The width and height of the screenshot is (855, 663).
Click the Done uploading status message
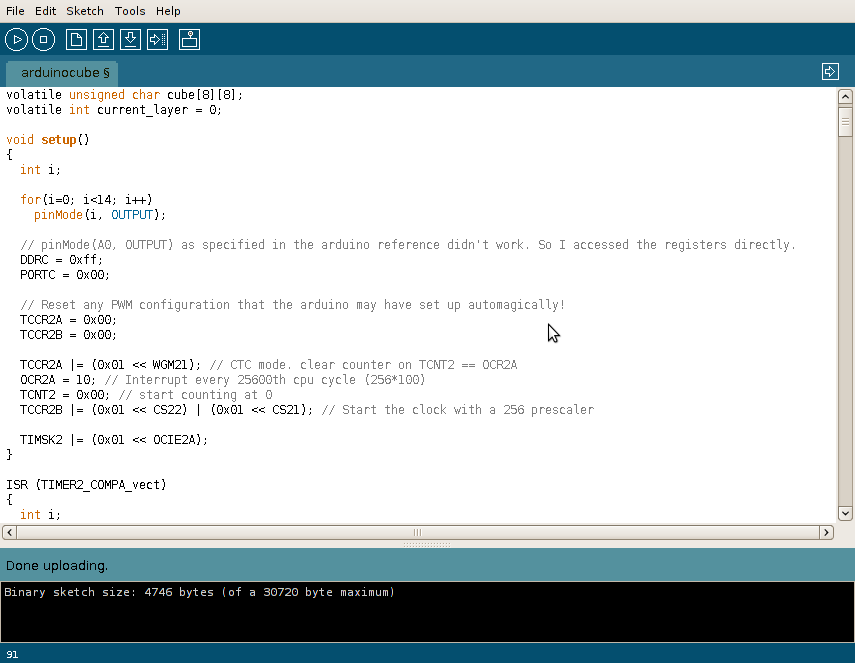click(57, 565)
